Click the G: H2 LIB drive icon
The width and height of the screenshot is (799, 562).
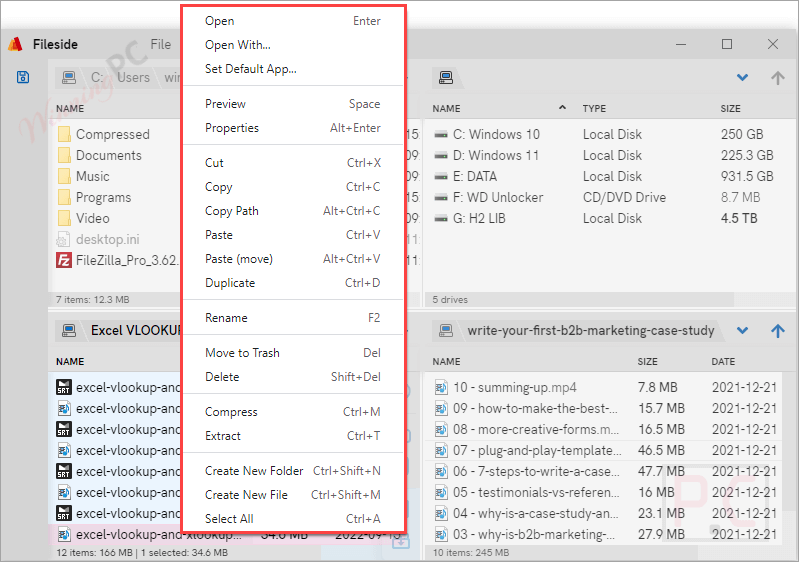click(x=441, y=219)
